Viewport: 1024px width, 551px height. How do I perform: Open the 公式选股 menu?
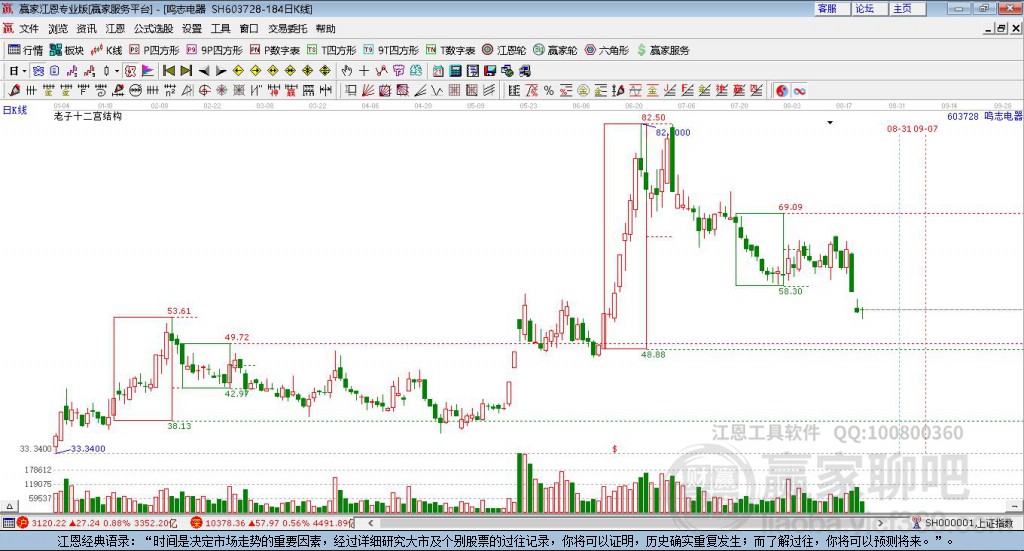tap(153, 29)
